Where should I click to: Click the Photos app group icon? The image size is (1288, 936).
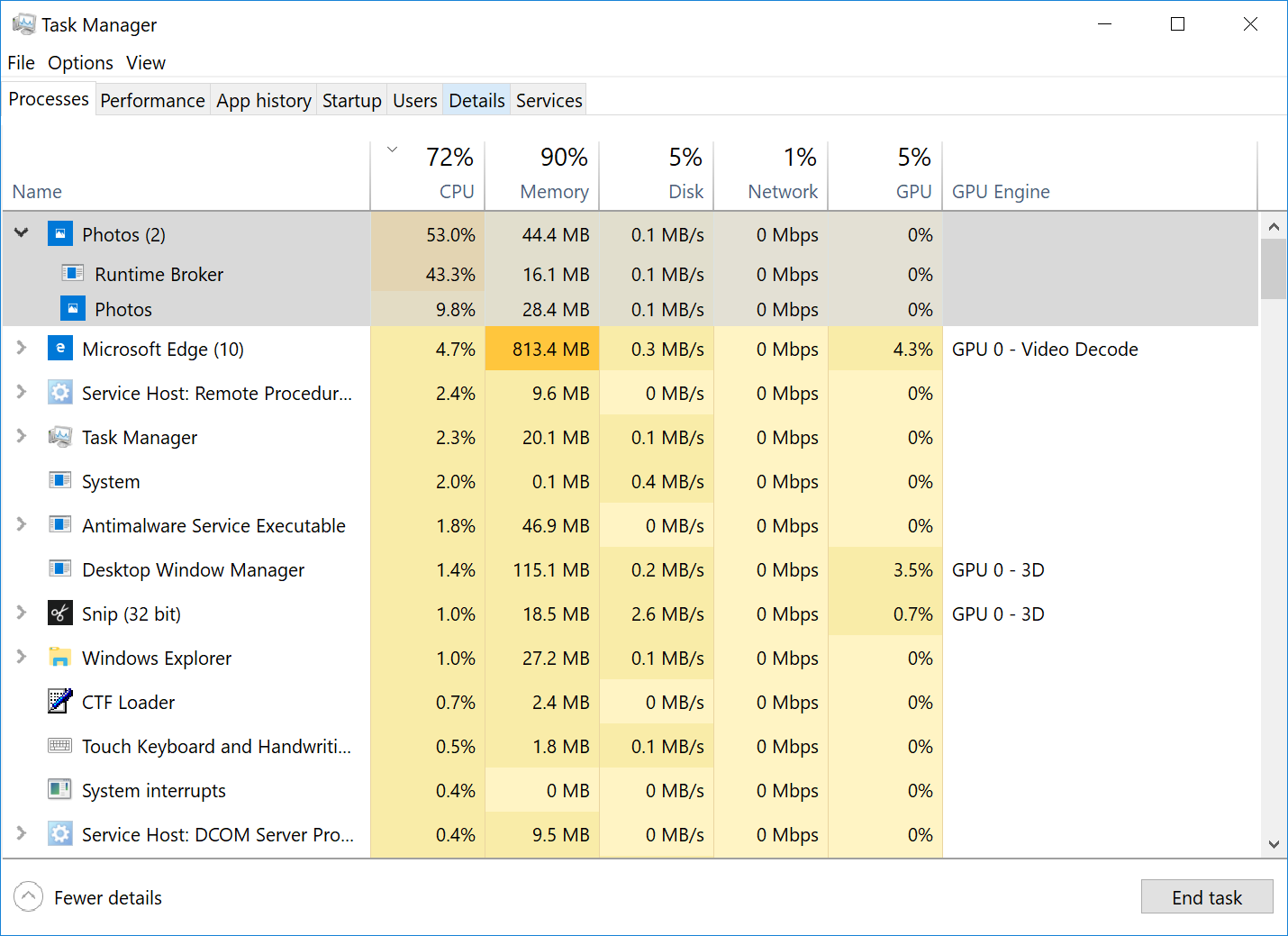(59, 234)
